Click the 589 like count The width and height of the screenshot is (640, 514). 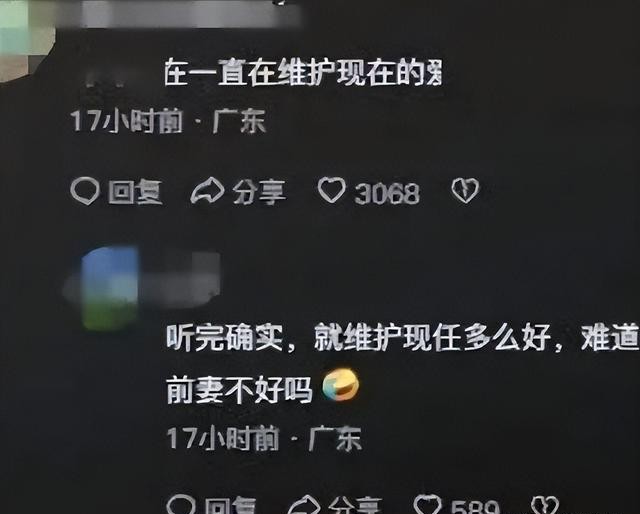[475, 507]
